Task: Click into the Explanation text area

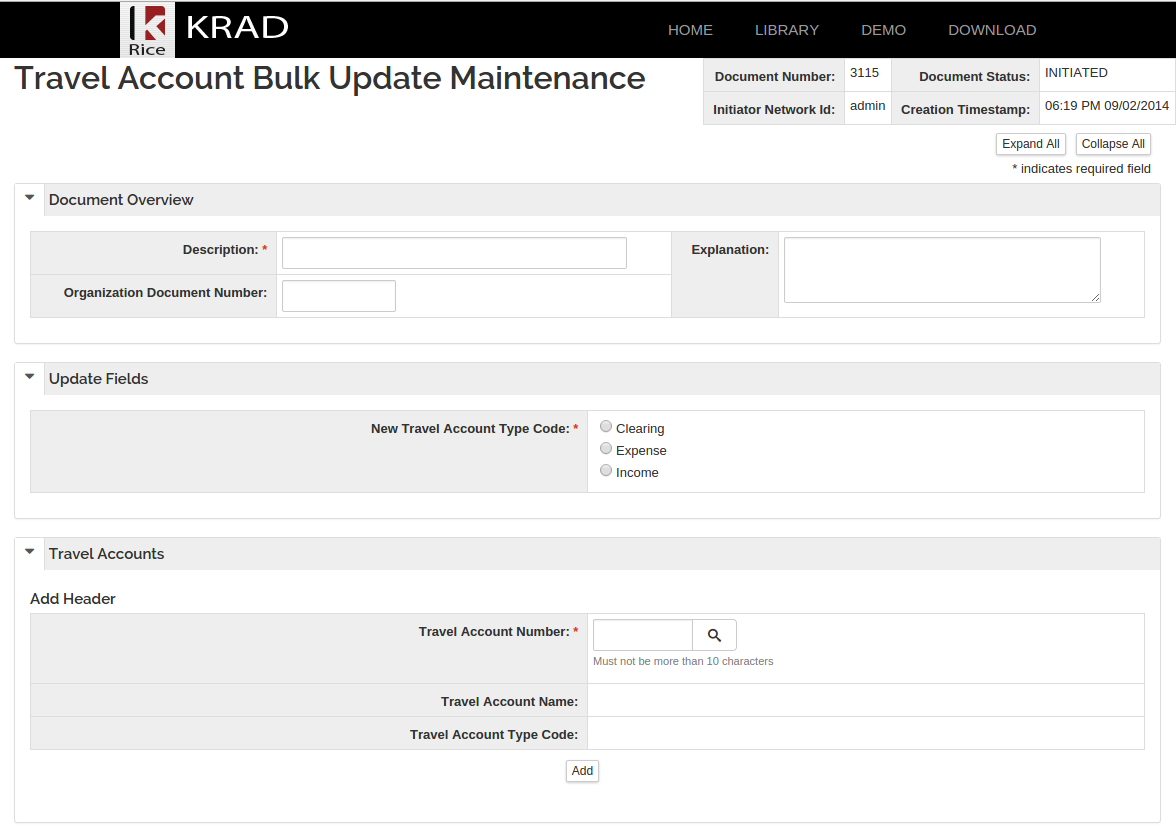Action: [x=942, y=270]
